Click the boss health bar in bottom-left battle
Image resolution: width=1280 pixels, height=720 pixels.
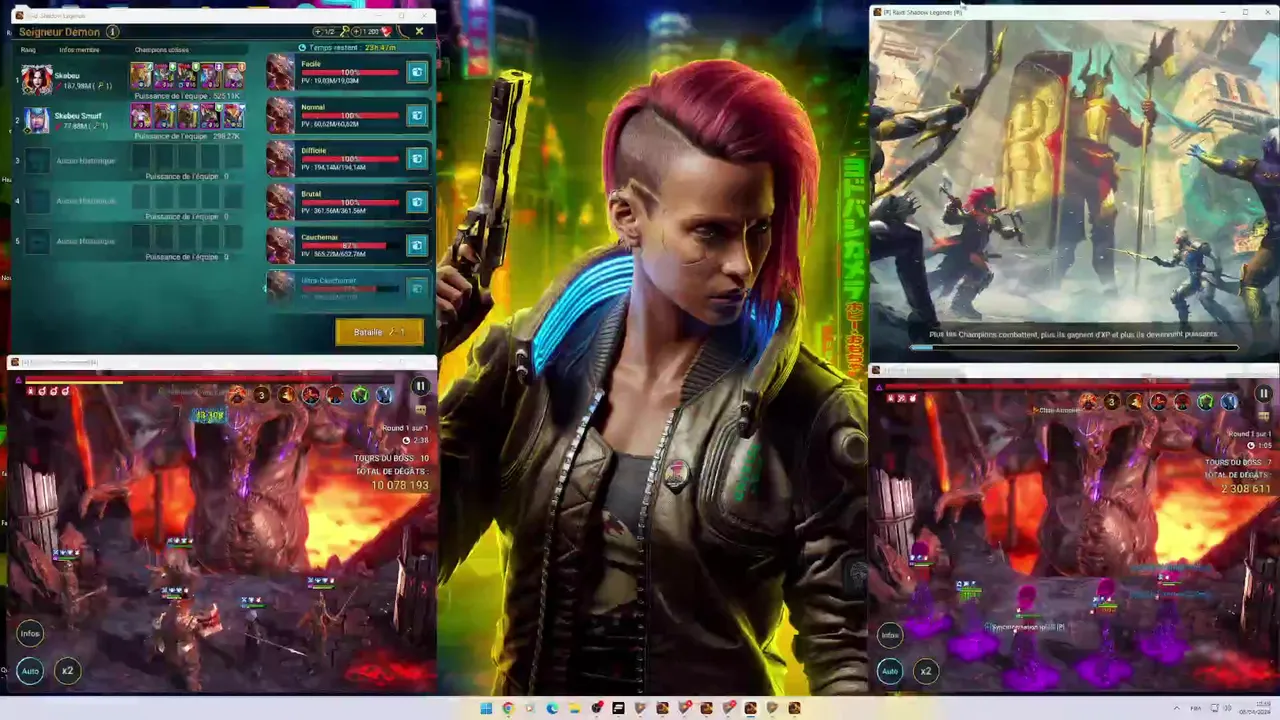point(210,381)
